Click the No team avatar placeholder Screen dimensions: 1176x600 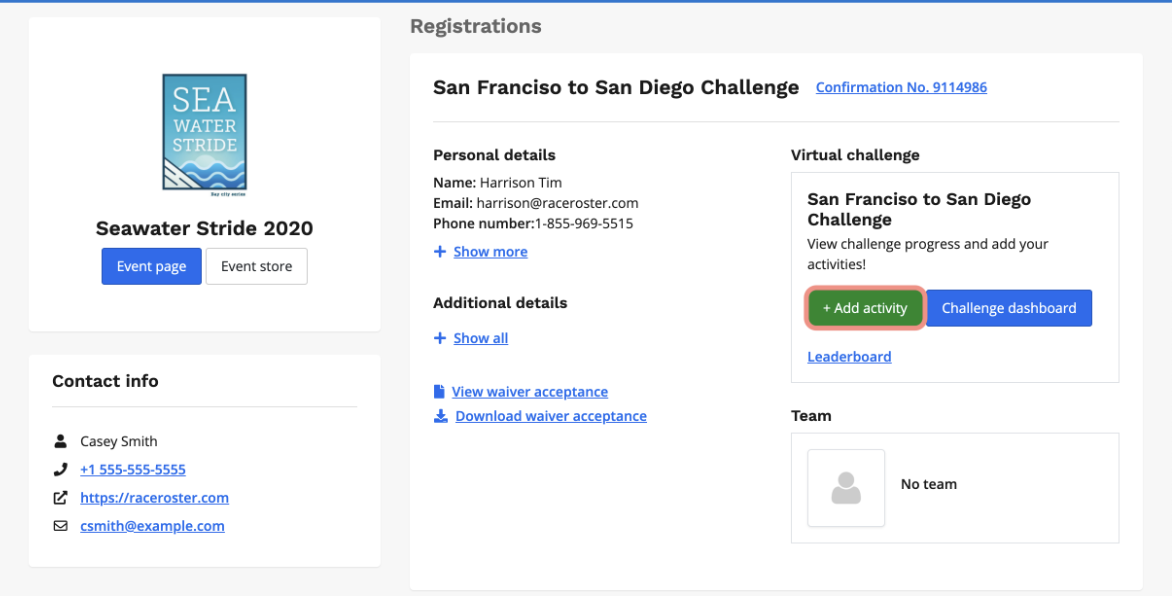(x=846, y=489)
